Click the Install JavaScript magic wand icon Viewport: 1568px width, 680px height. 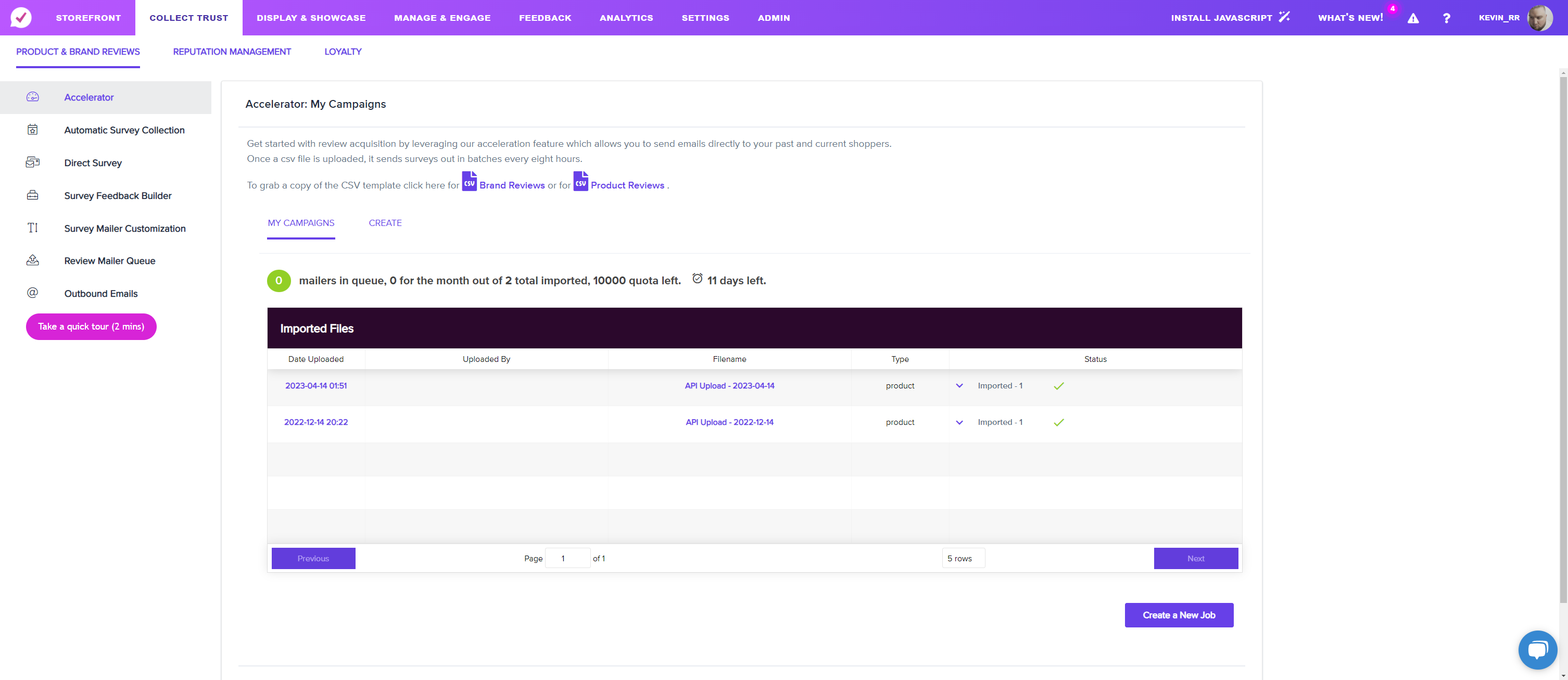click(1284, 17)
